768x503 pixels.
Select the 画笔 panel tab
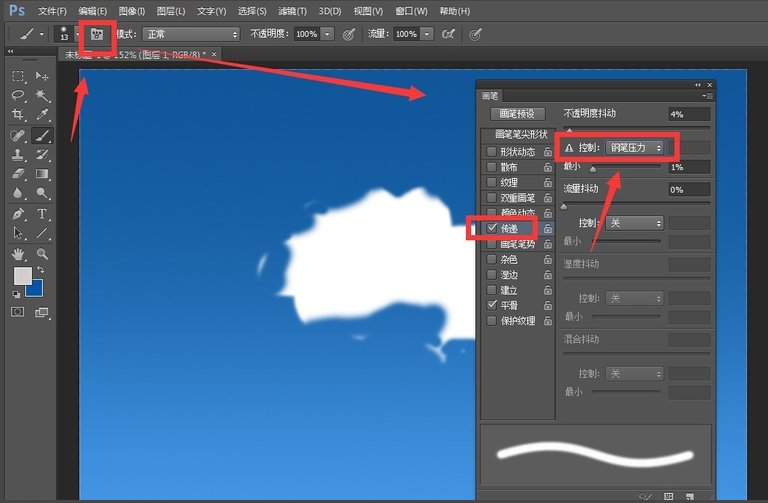(x=490, y=96)
